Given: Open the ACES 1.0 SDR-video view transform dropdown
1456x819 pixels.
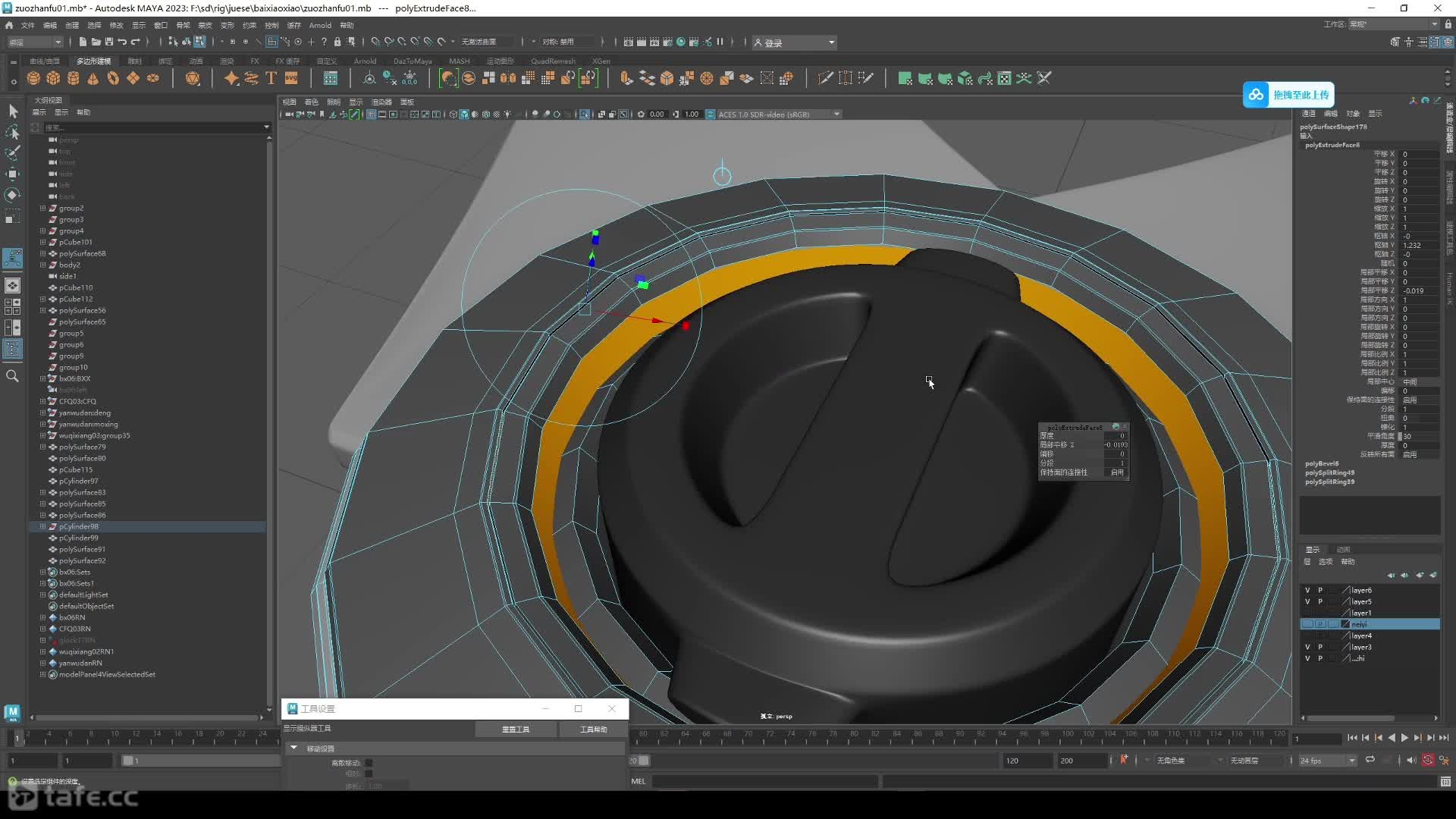Looking at the screenshot, I should click(x=779, y=115).
